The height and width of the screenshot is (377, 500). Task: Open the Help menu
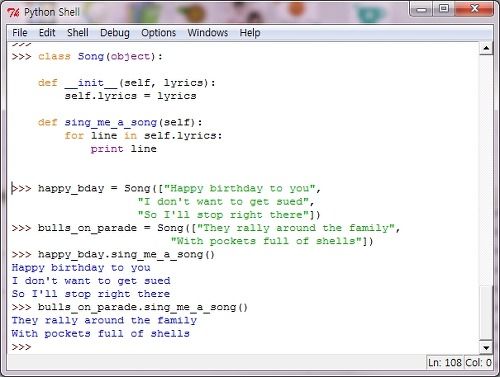point(250,33)
